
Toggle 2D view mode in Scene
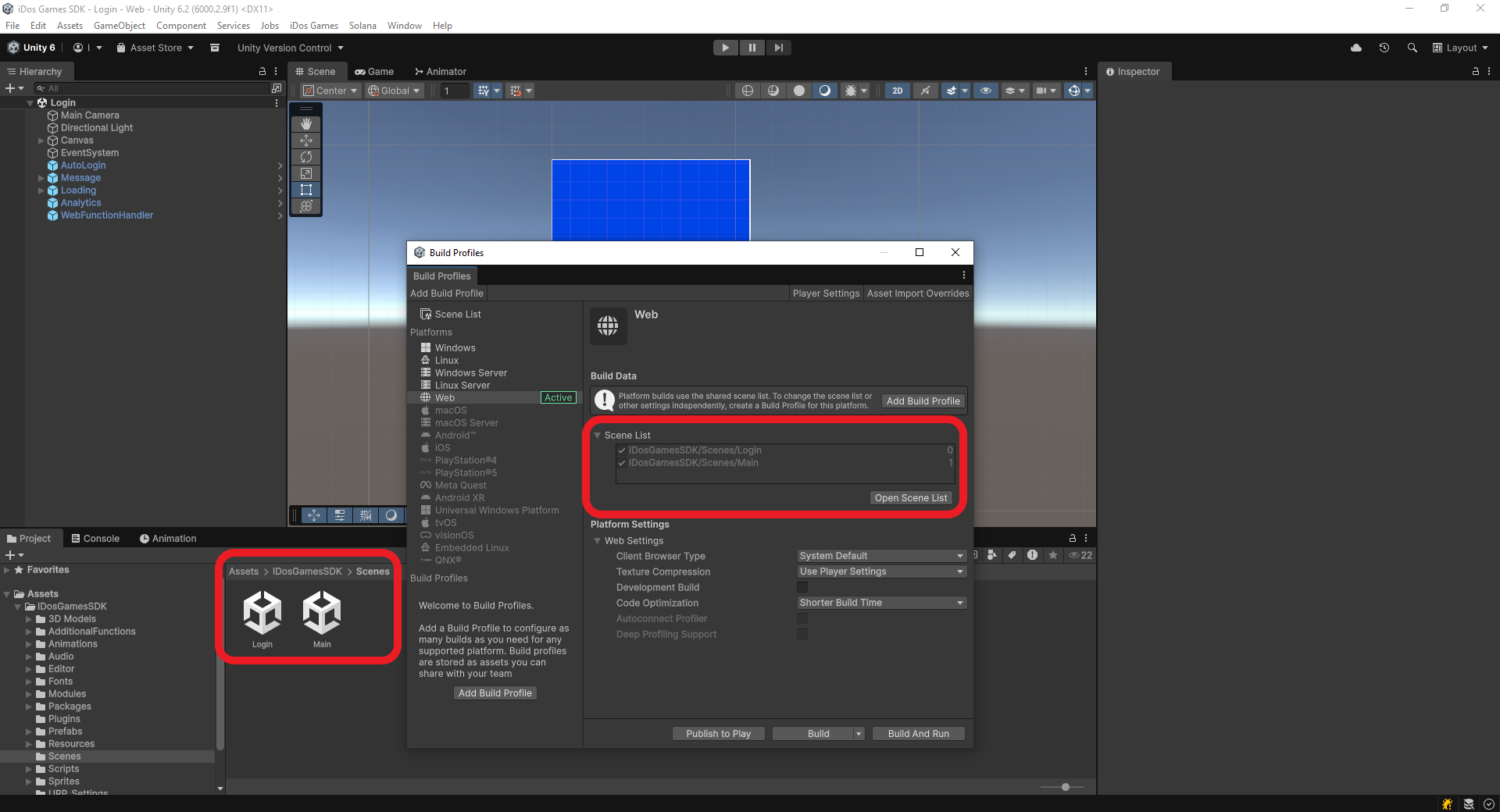(x=898, y=91)
